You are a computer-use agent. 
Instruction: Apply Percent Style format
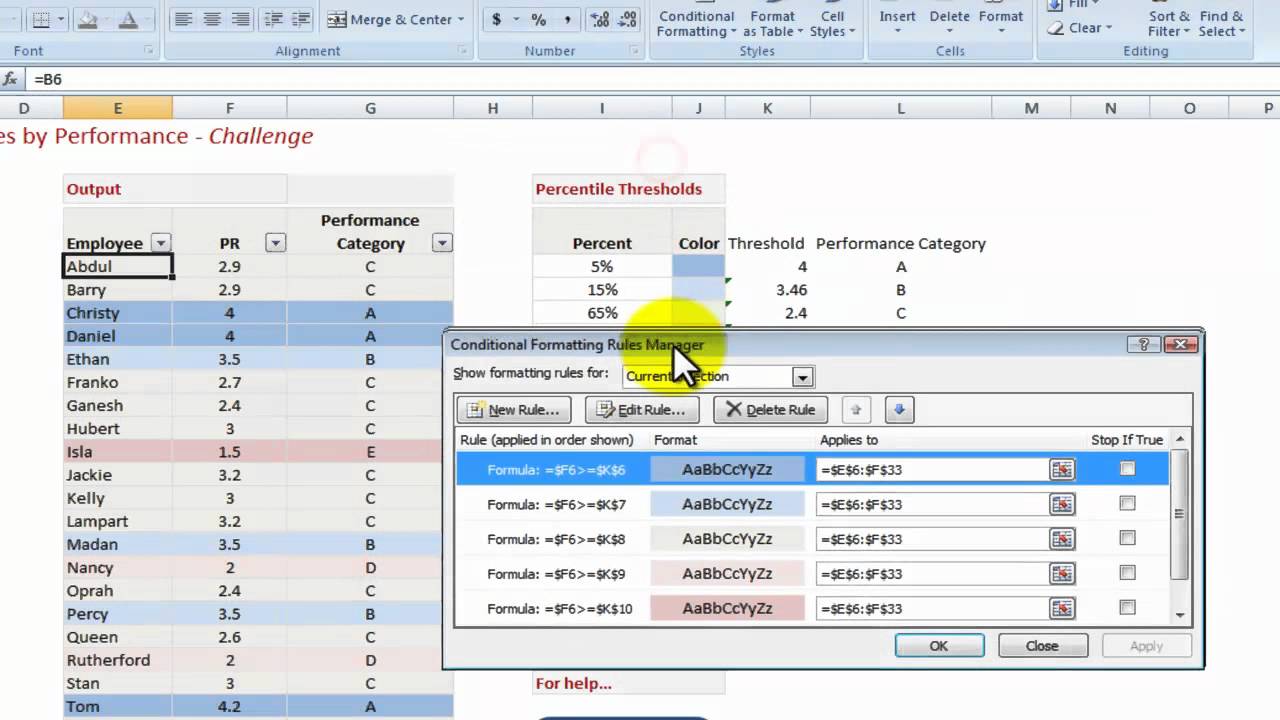point(539,19)
